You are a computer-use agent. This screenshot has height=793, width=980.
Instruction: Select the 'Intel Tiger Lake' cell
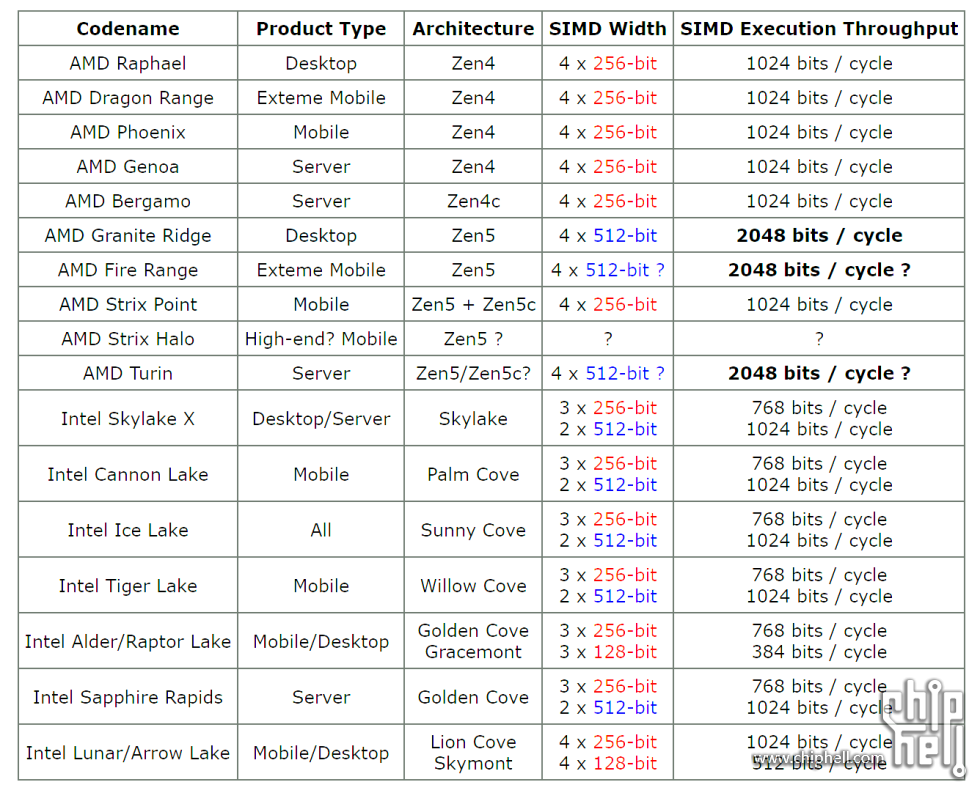point(128,585)
